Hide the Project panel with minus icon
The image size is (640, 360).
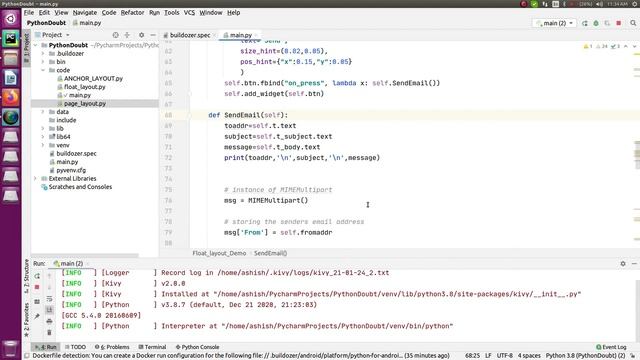coord(153,35)
